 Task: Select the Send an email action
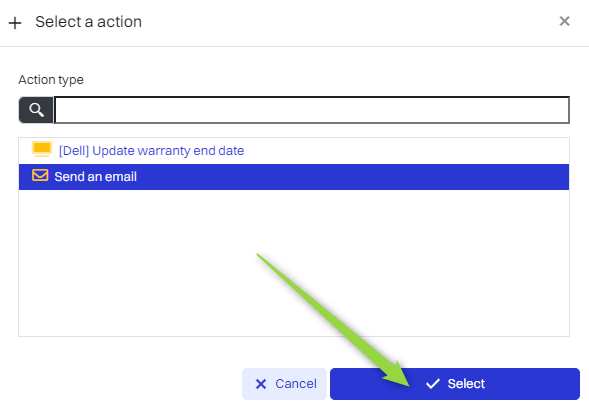pyautogui.click(x=294, y=177)
